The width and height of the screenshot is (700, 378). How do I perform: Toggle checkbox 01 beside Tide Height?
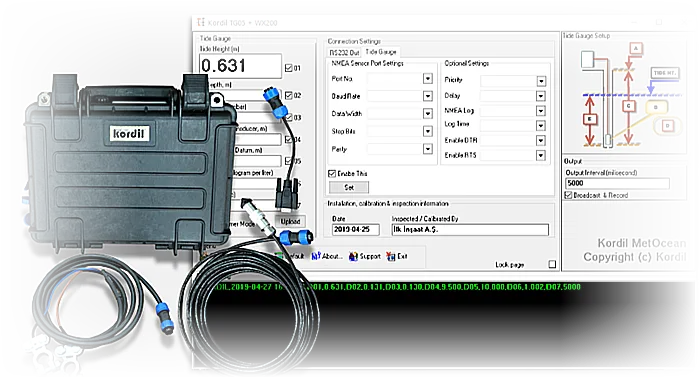click(289, 68)
